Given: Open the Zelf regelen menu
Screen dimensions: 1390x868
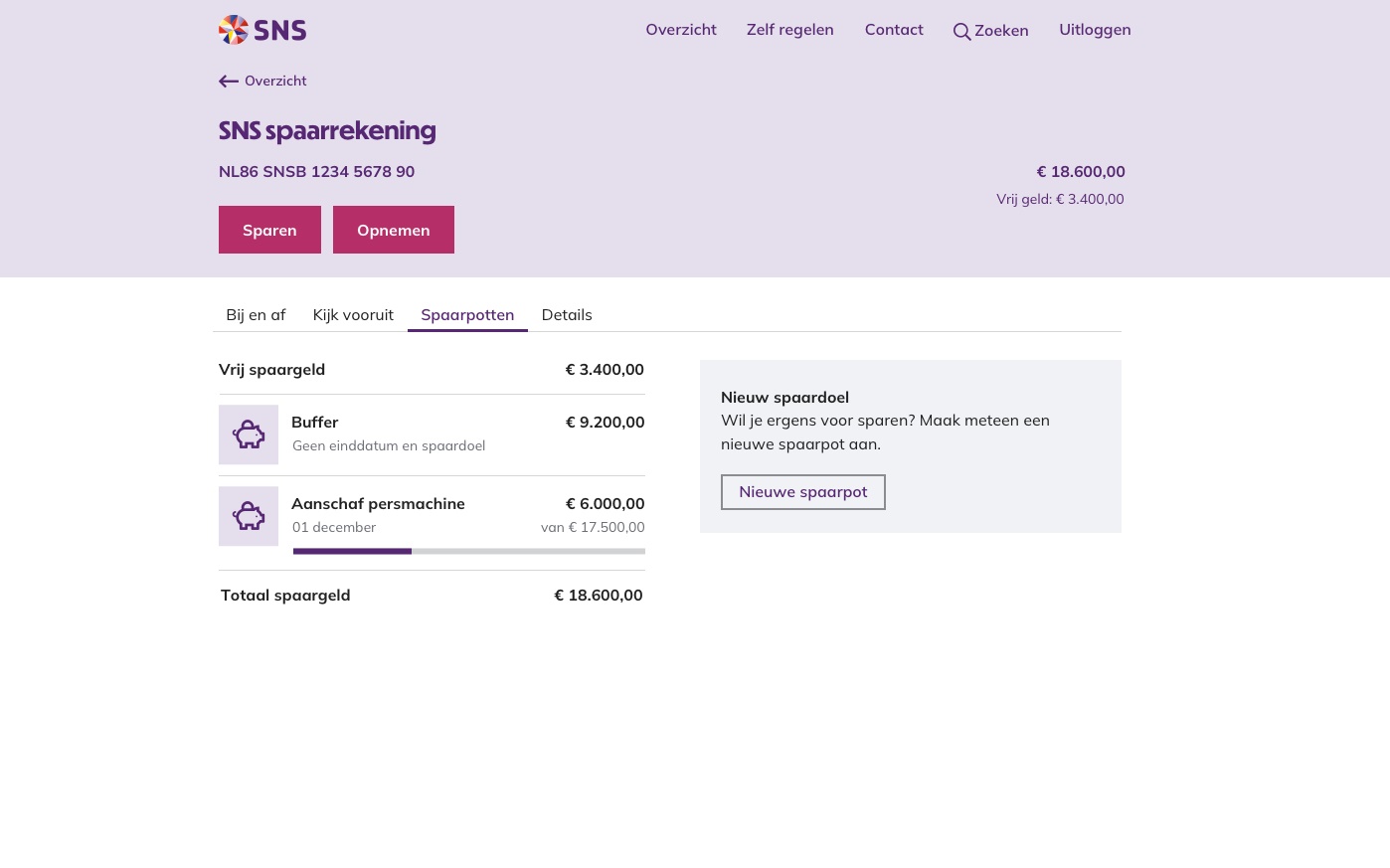Looking at the screenshot, I should coord(790,30).
